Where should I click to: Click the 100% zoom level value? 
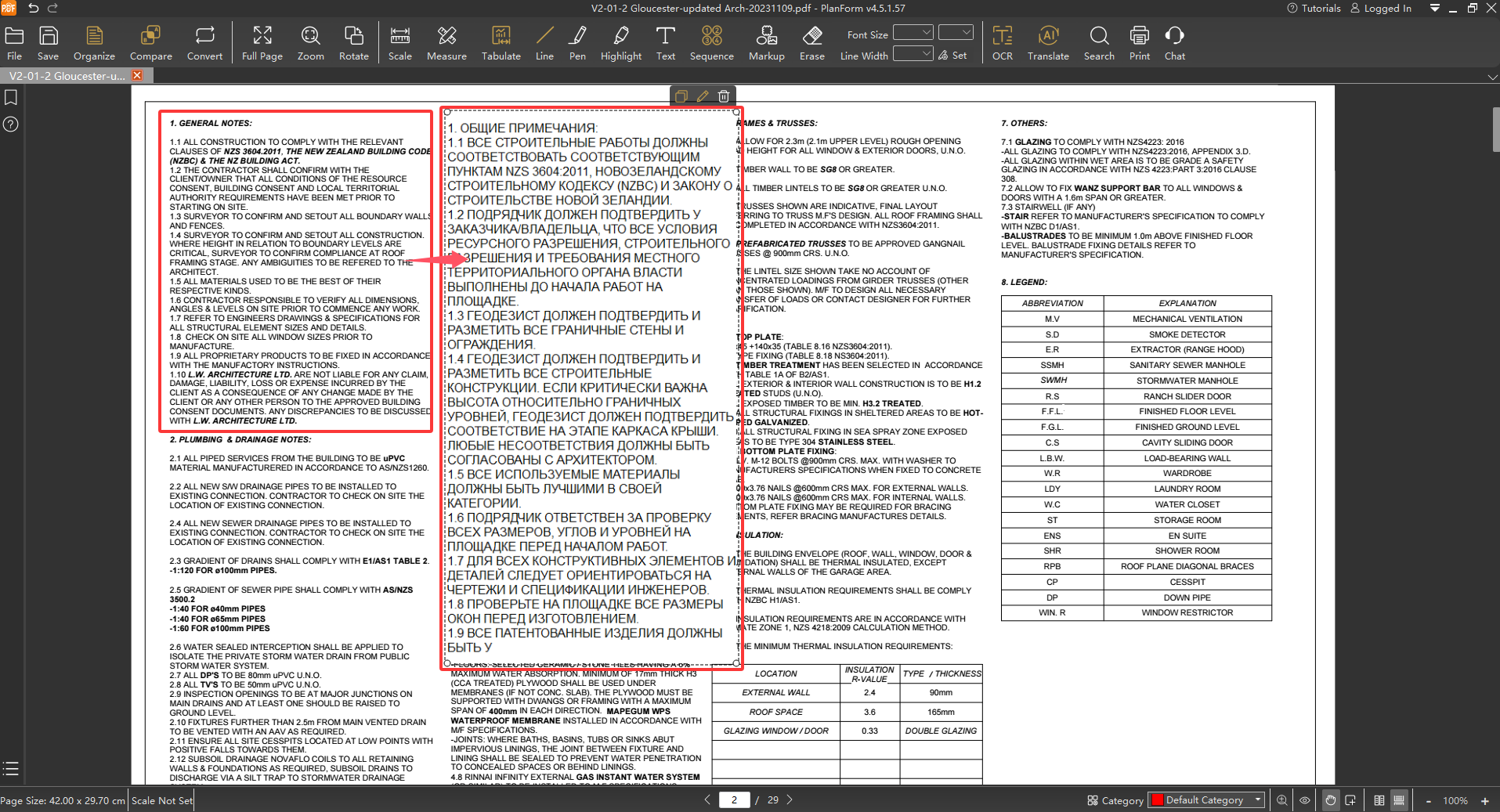pos(1455,800)
